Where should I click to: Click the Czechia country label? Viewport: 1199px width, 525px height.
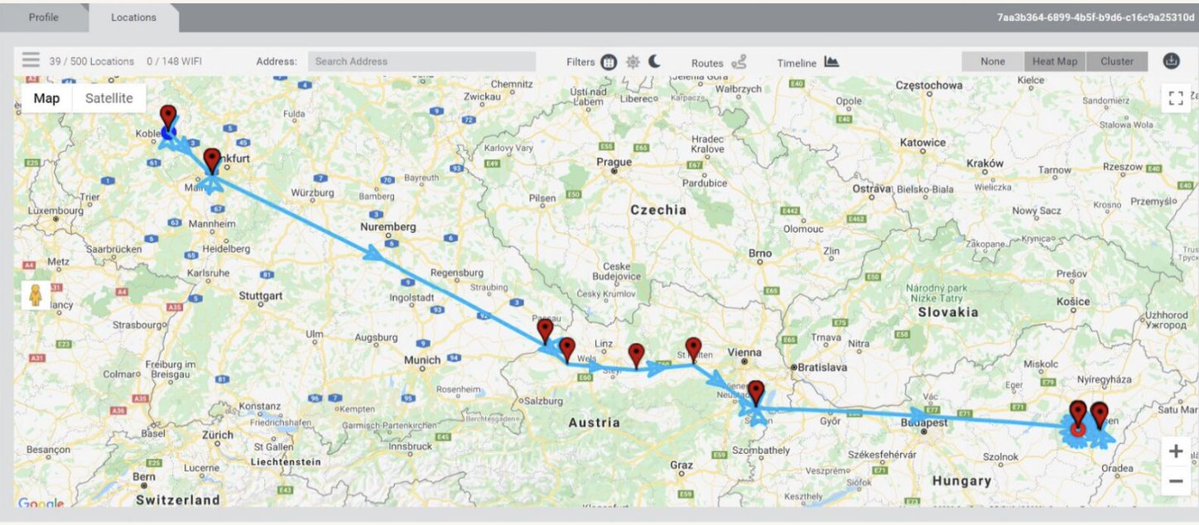[658, 209]
